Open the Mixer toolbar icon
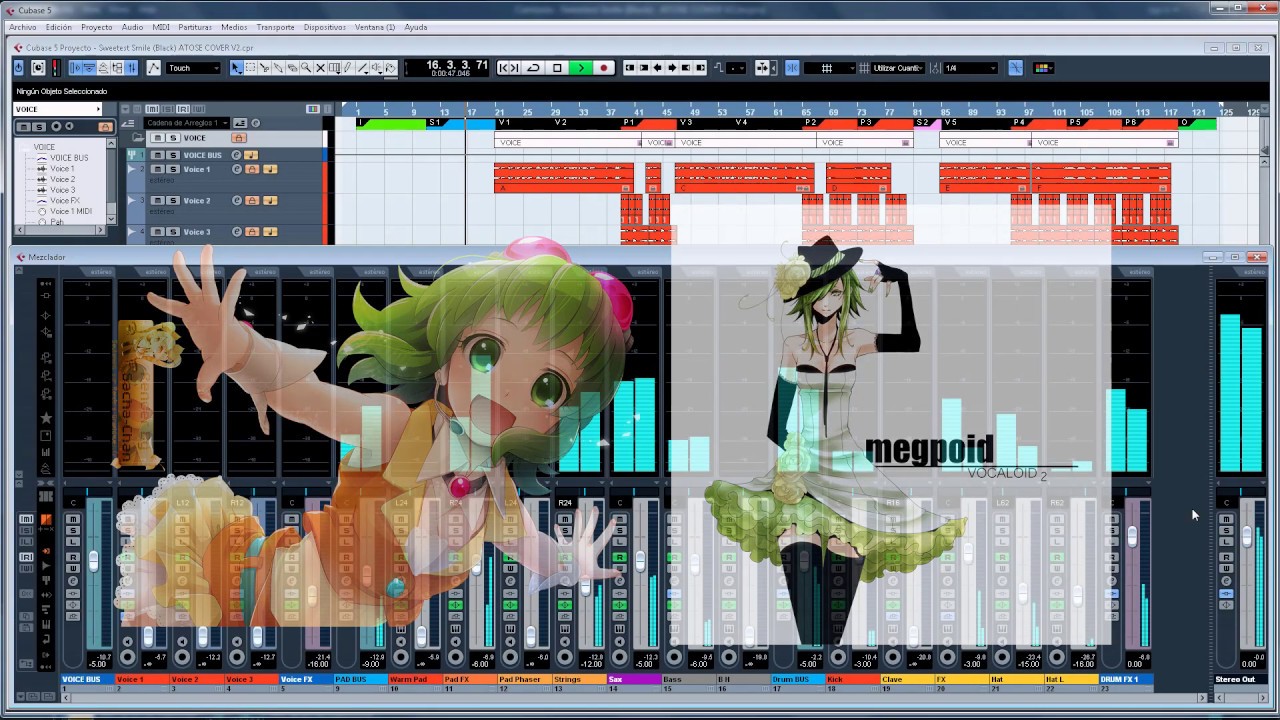Viewport: 1280px width, 720px height. tap(131, 68)
